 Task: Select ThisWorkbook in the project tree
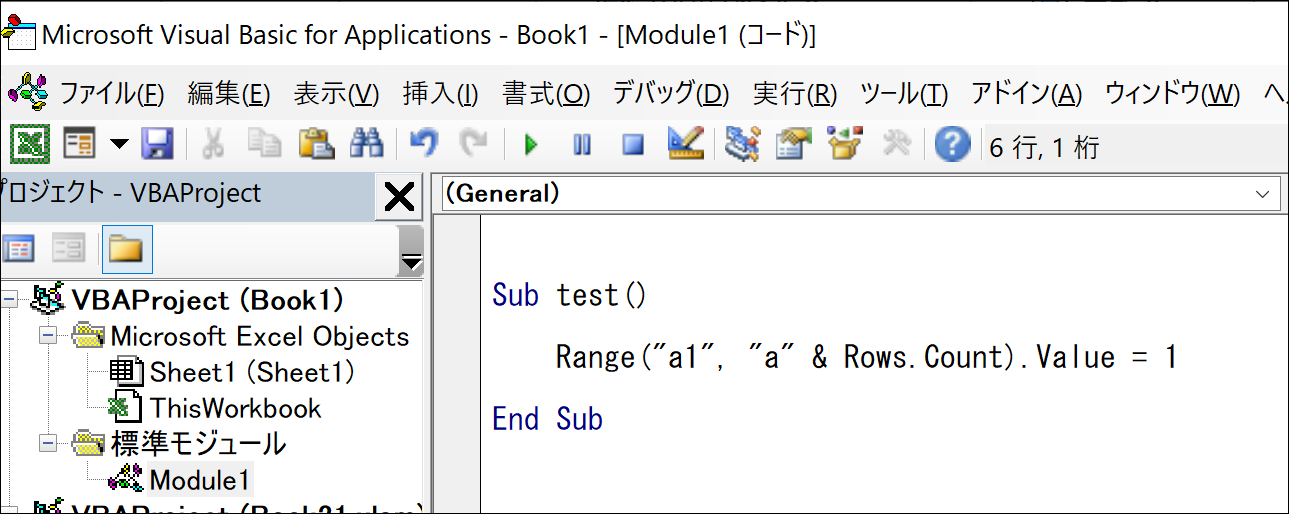235,408
